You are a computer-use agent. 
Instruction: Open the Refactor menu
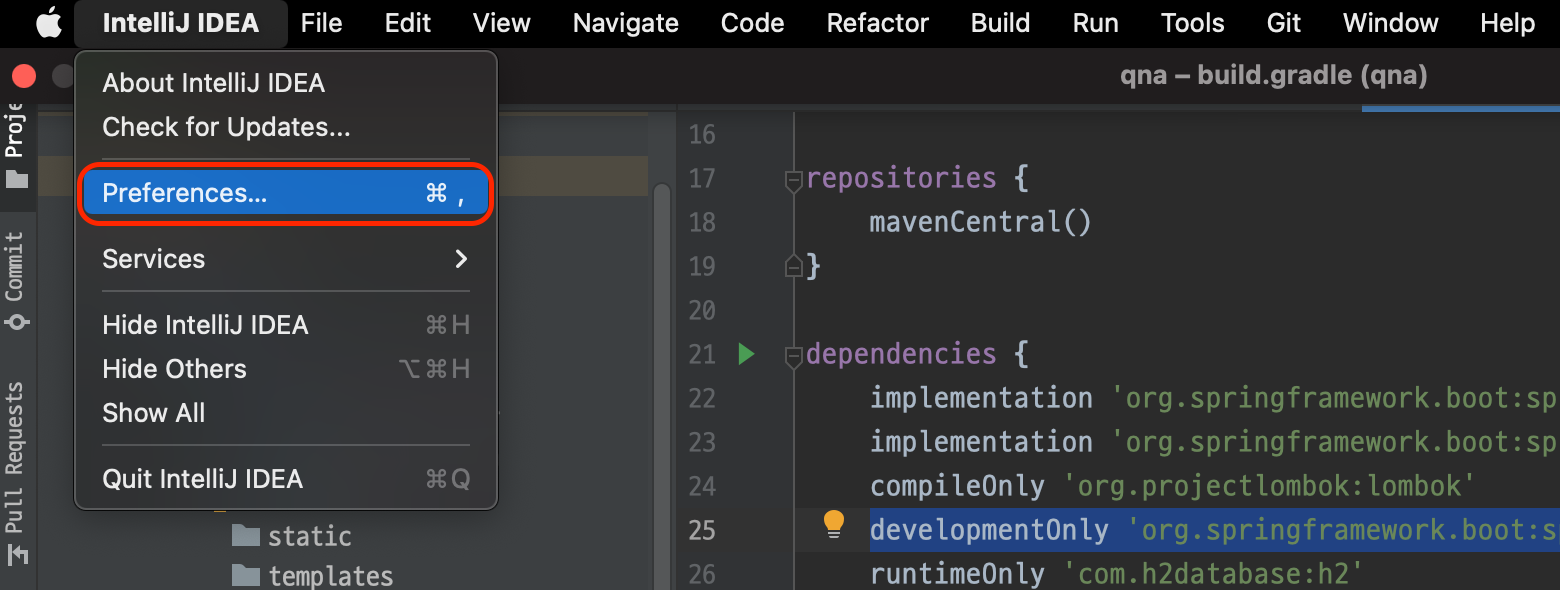878,23
